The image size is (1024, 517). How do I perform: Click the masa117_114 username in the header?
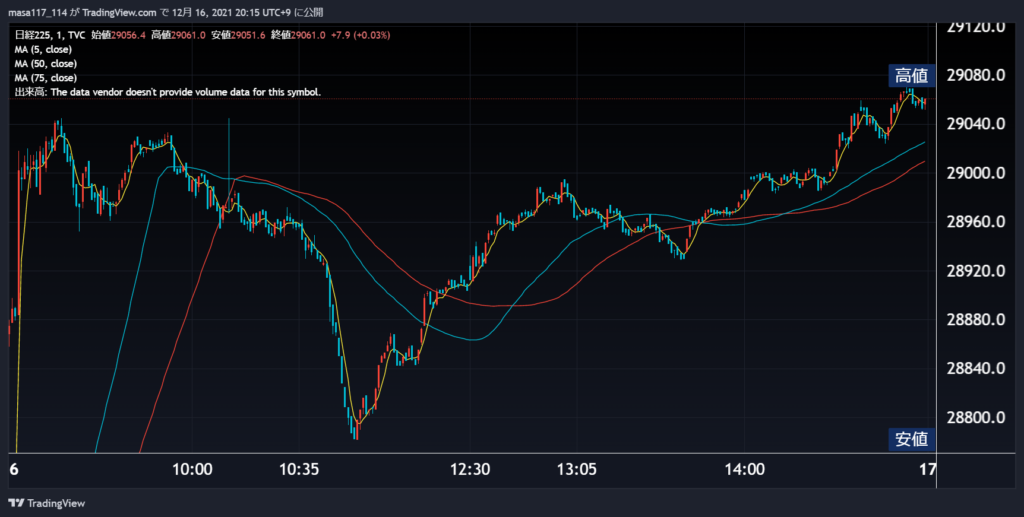point(37,12)
